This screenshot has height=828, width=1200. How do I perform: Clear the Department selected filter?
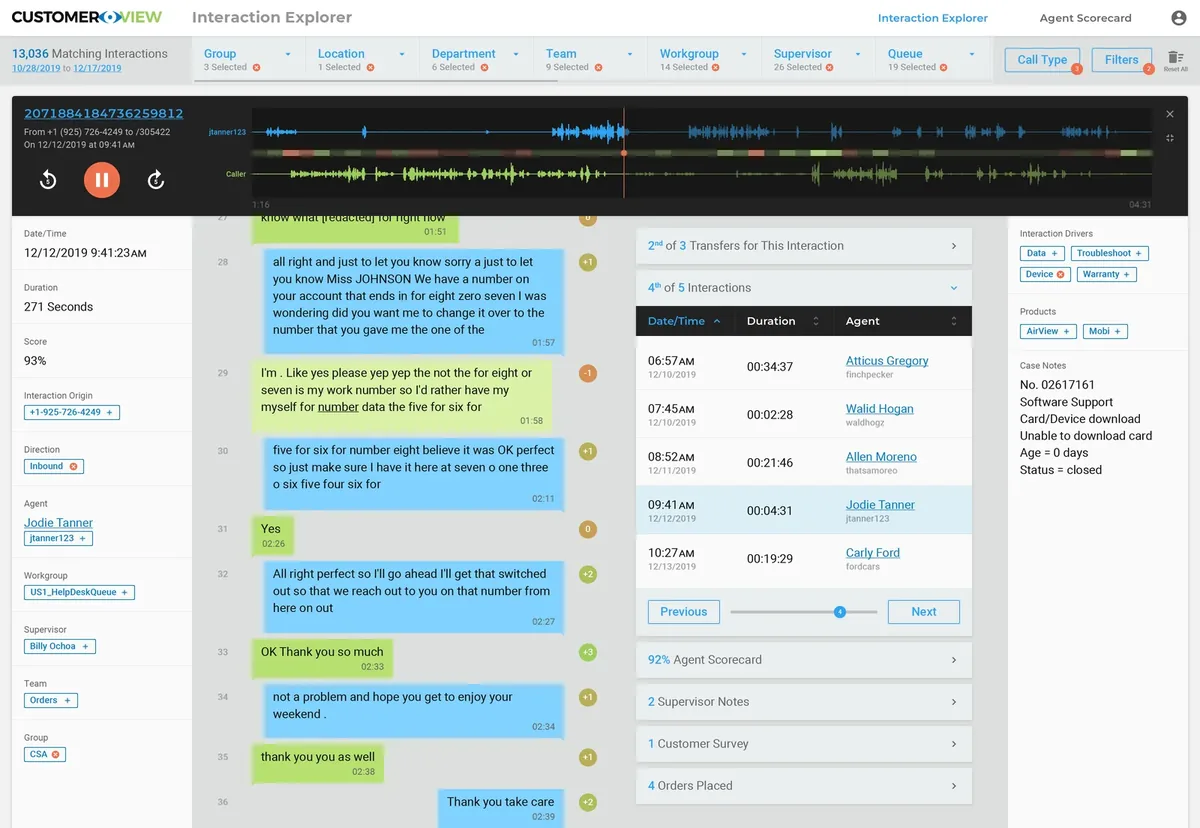484,68
